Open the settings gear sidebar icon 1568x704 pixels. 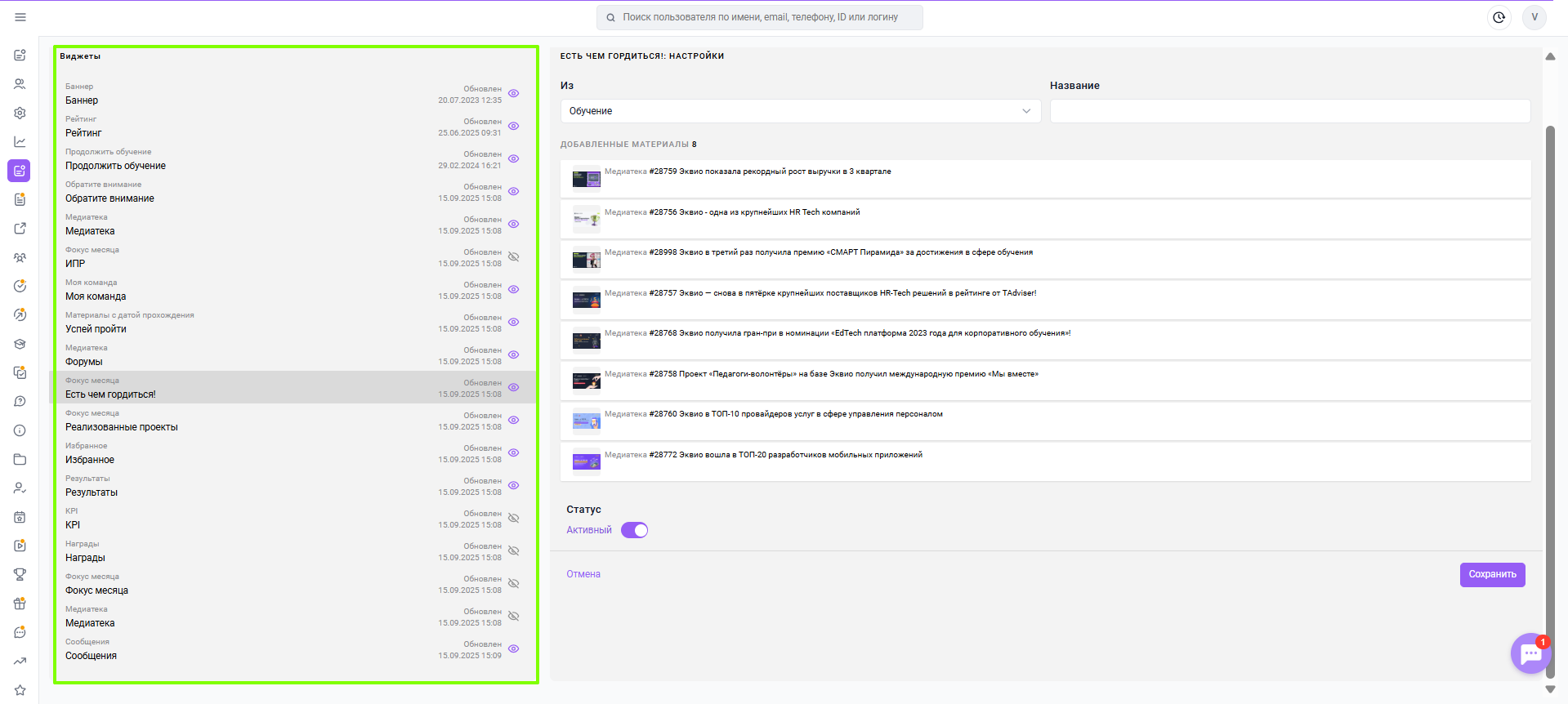[x=20, y=113]
